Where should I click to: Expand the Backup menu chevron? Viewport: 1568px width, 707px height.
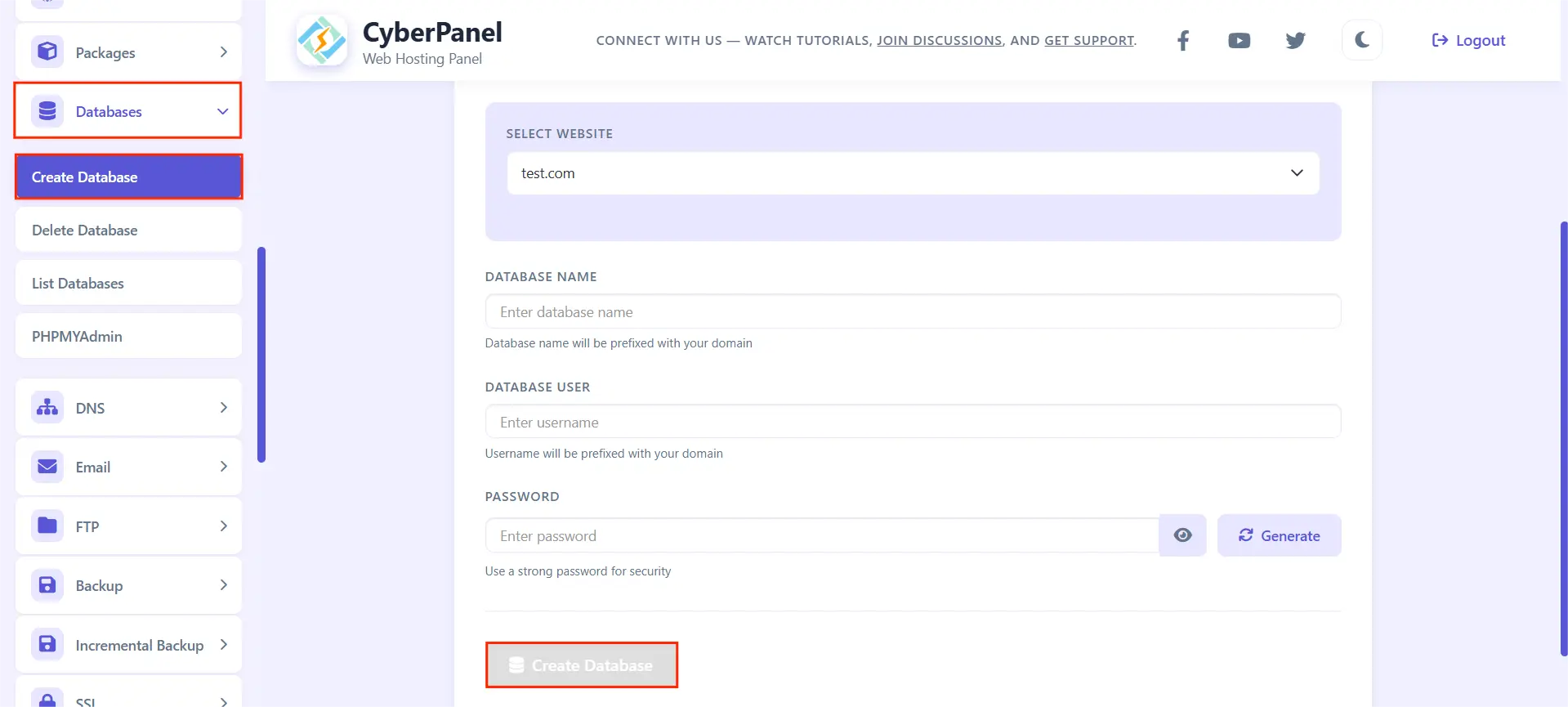[223, 585]
